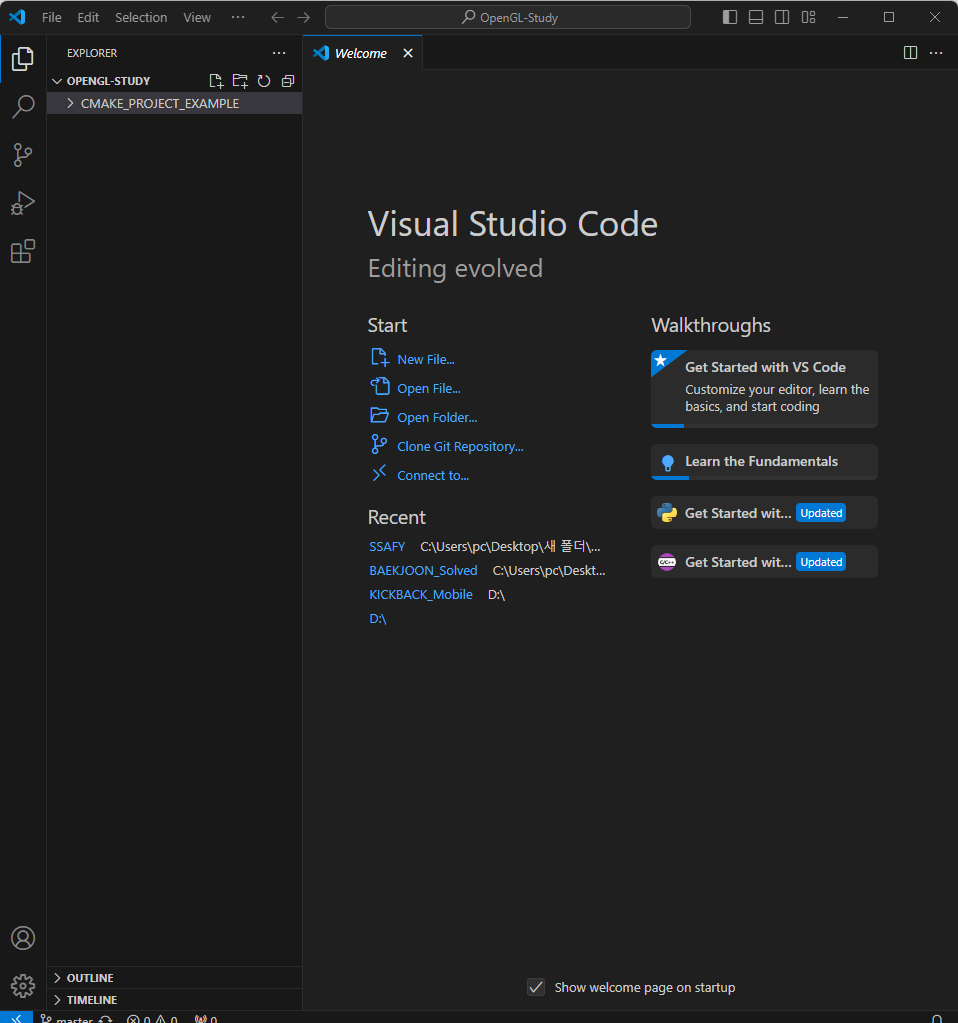The width and height of the screenshot is (958, 1023).
Task: Expand the TIMELINE section
Action: click(174, 1000)
